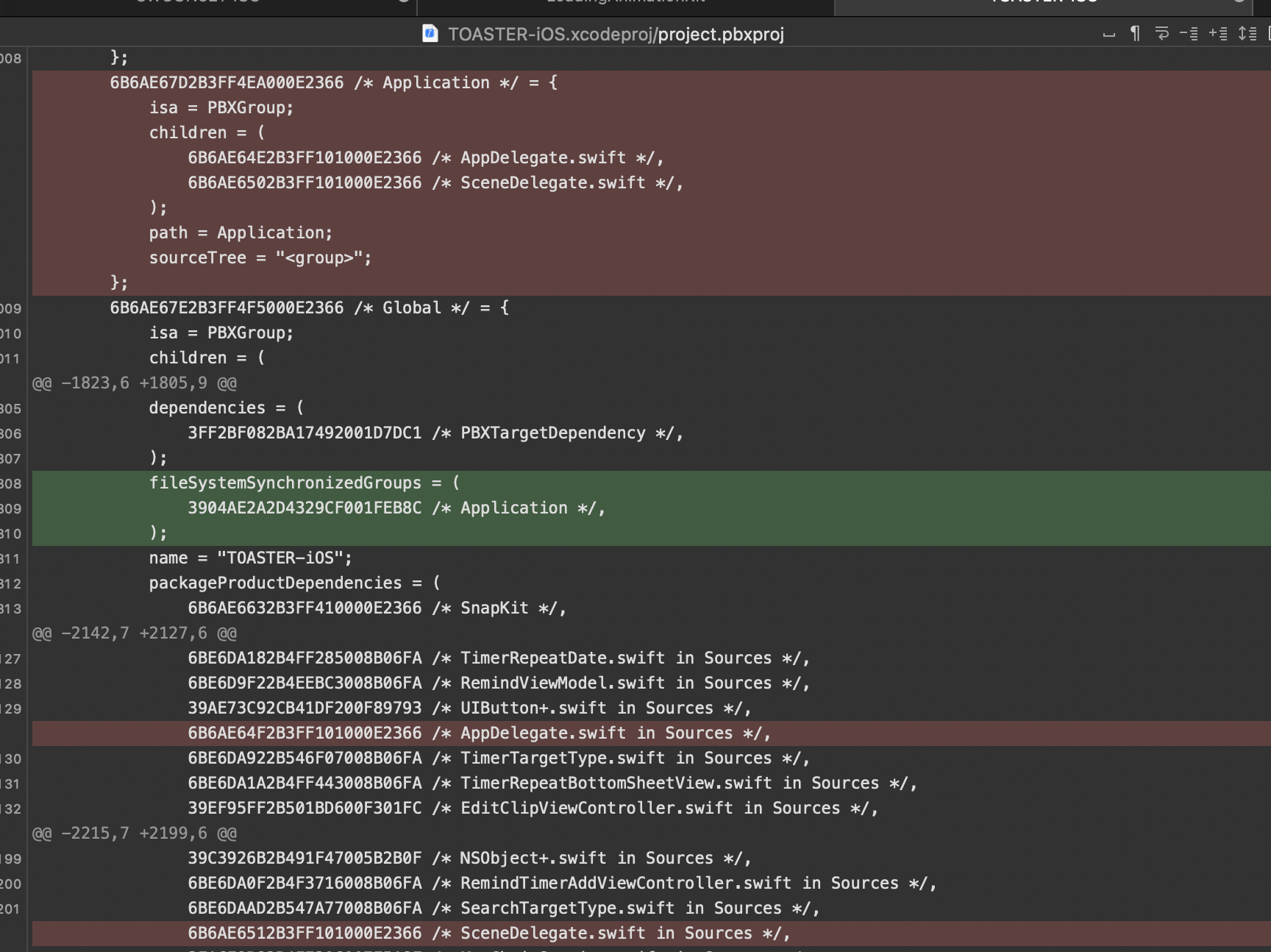Screen dimensions: 1271x952
Task: Click TimerRepeatDate.swift in Sources line
Action: point(652,658)
